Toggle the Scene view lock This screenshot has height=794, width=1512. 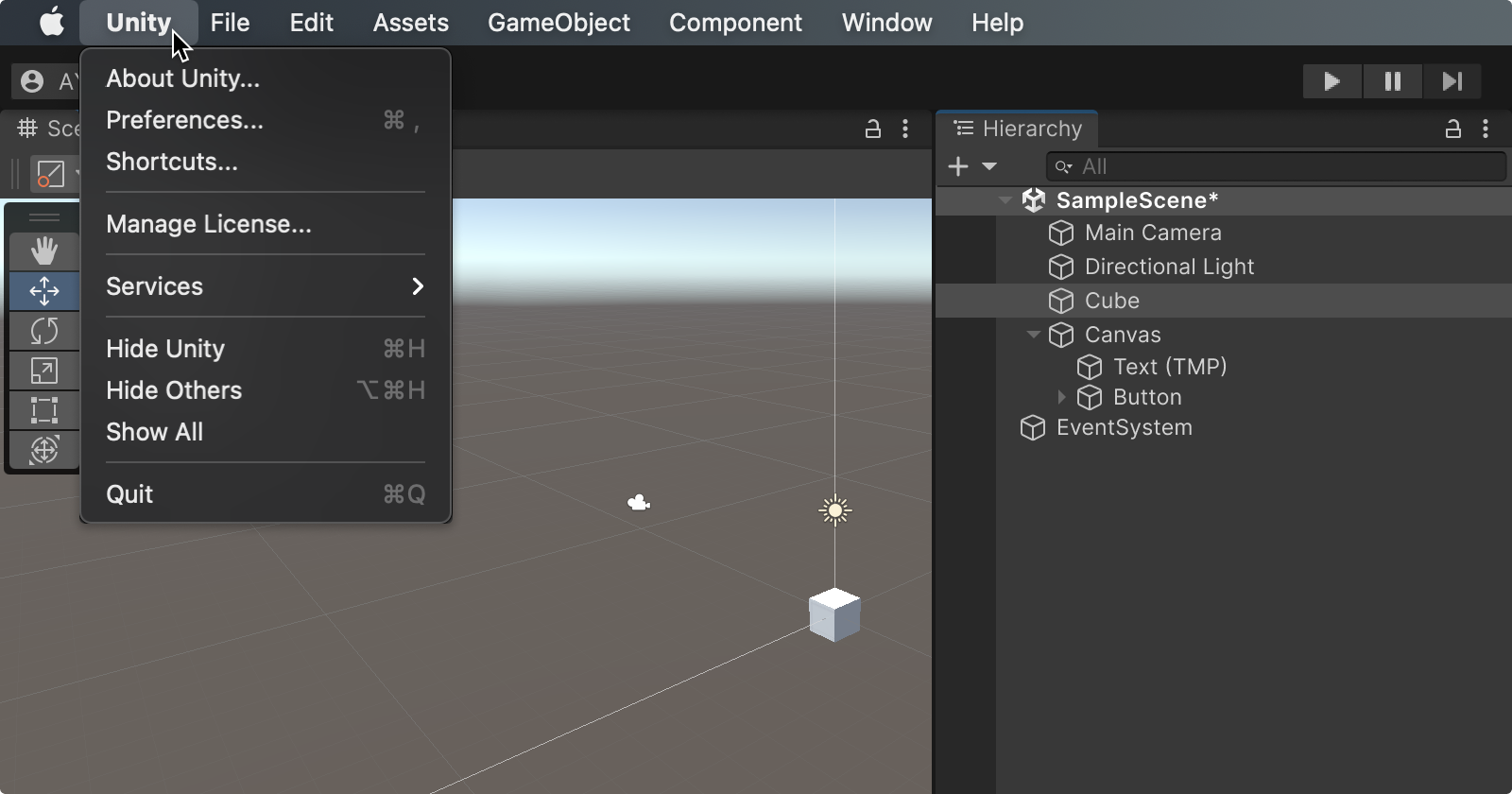tap(873, 129)
